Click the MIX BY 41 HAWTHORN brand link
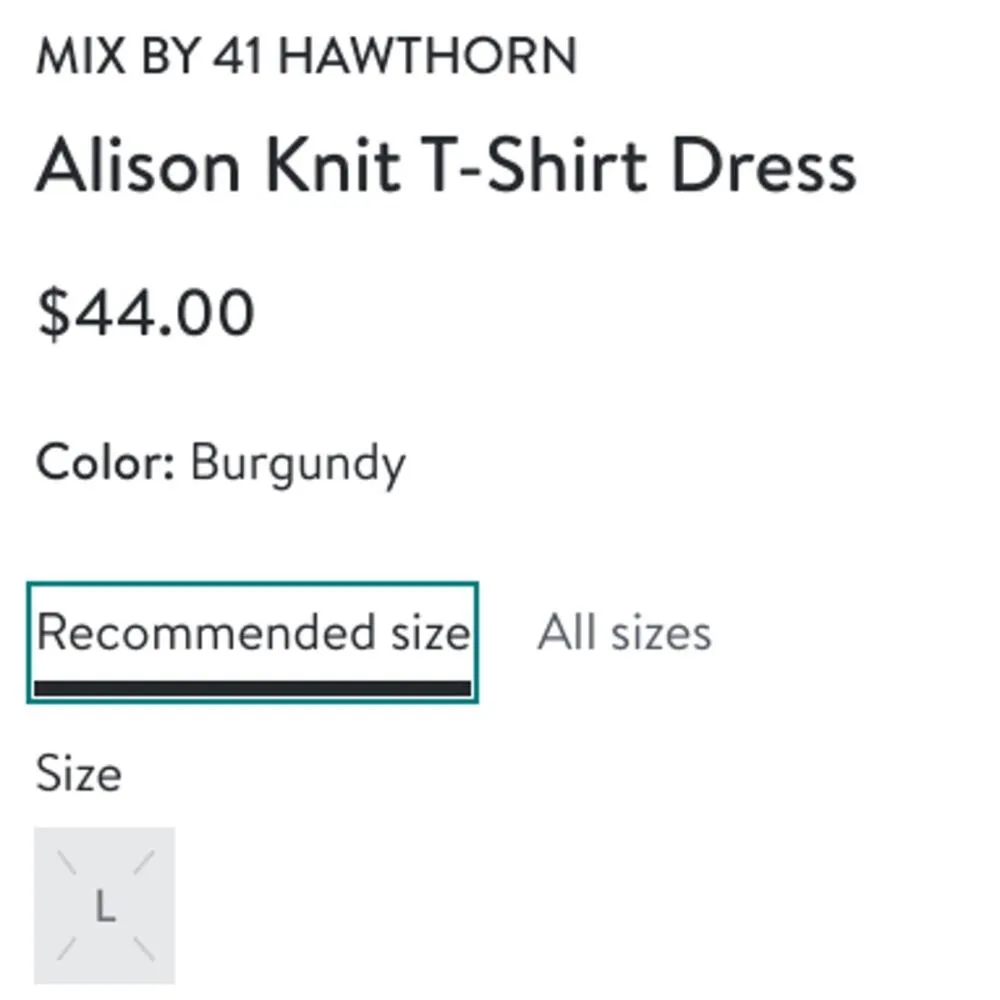This screenshot has width=1000, height=1000. [x=305, y=58]
